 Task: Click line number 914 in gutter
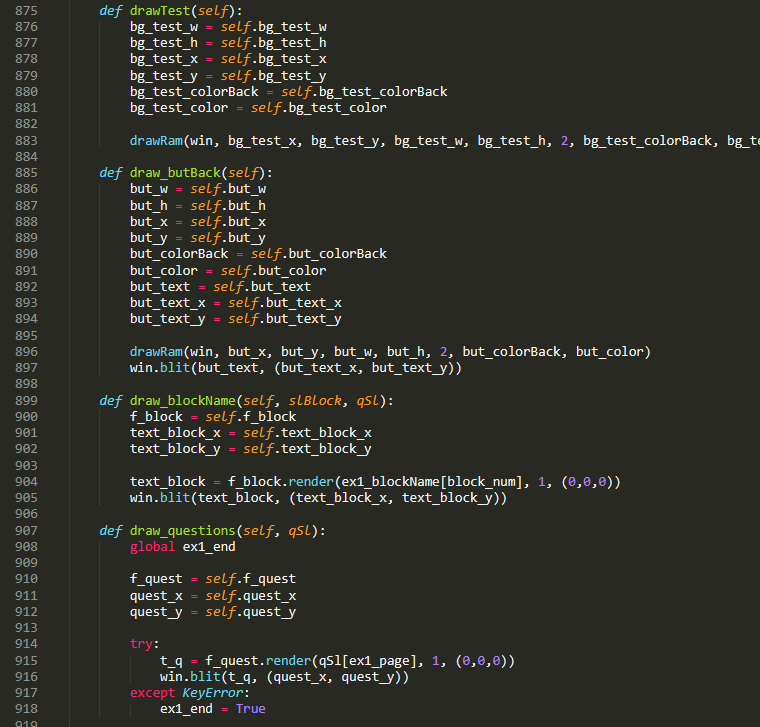tap(26, 644)
